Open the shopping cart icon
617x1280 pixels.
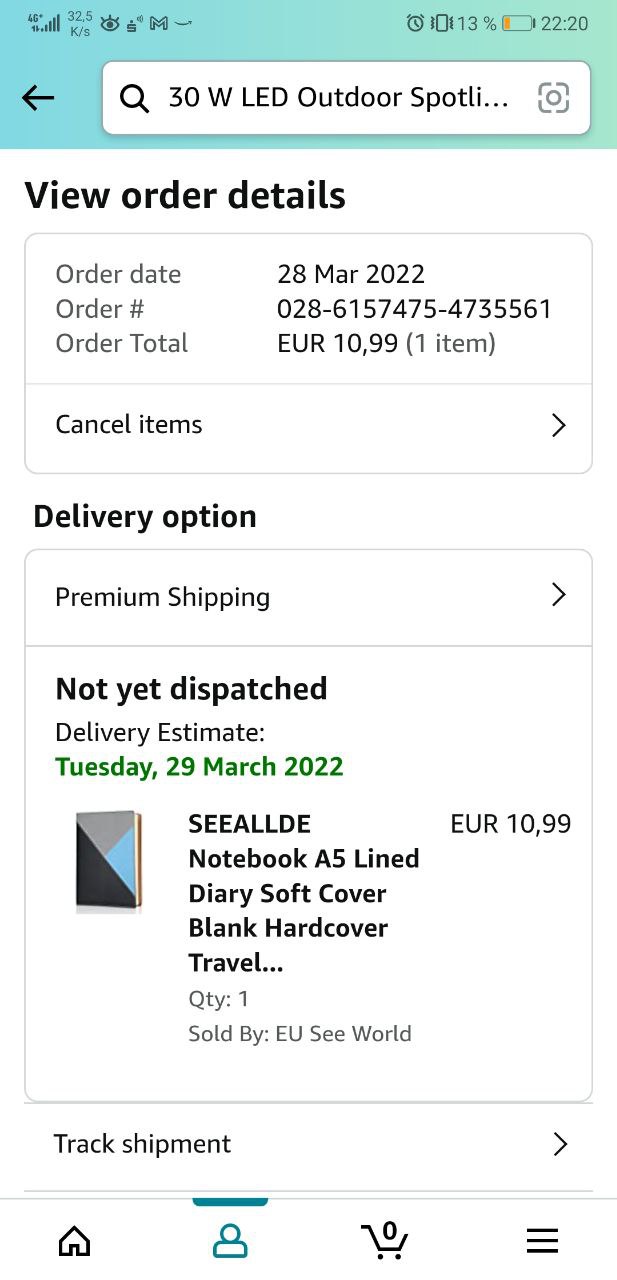(x=385, y=1240)
